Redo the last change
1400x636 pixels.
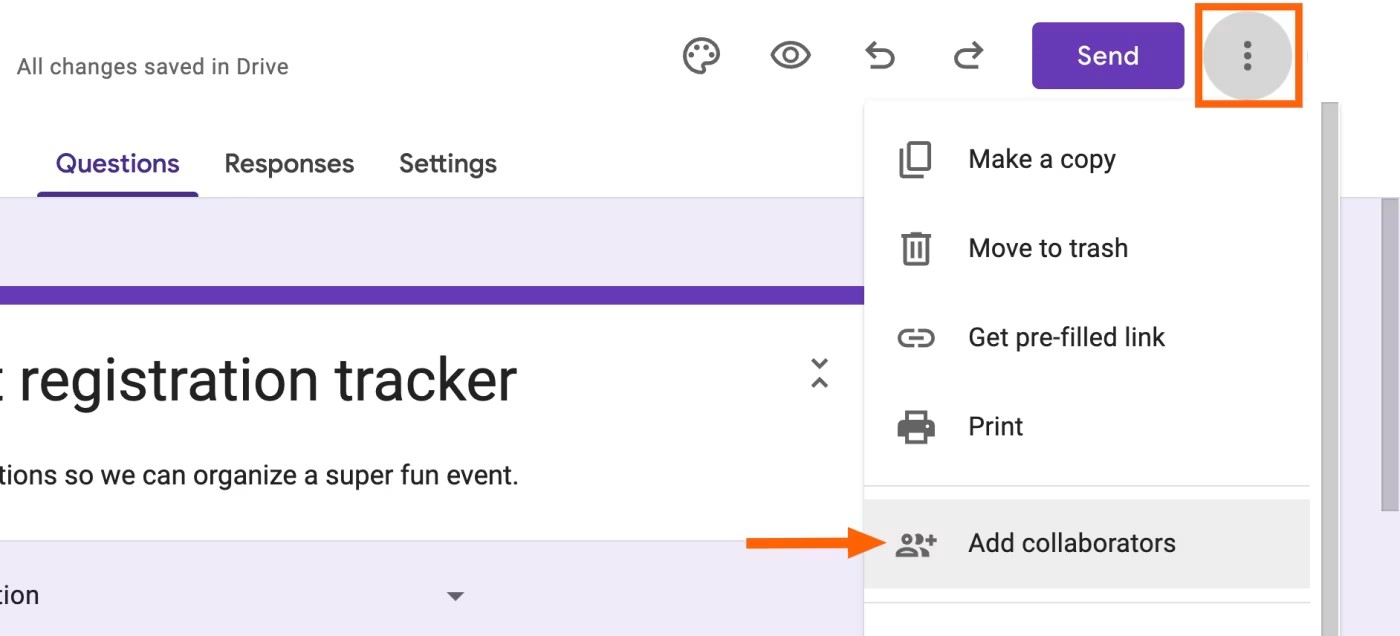point(968,57)
